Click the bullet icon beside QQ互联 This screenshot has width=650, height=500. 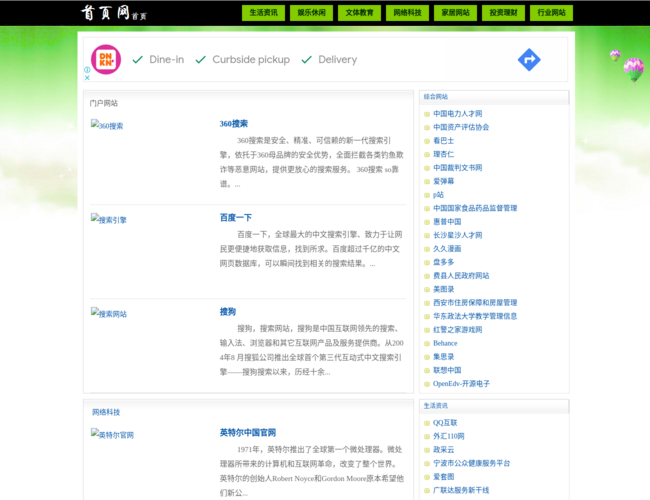[x=427, y=423]
